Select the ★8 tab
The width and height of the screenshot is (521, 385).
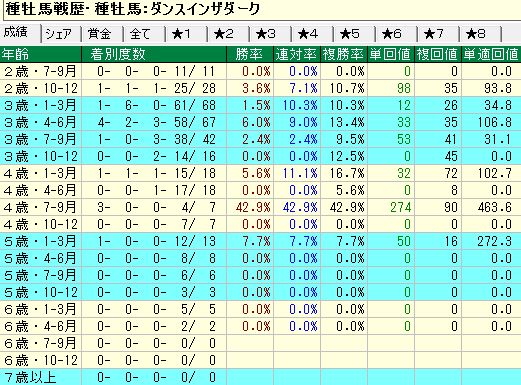(x=481, y=34)
